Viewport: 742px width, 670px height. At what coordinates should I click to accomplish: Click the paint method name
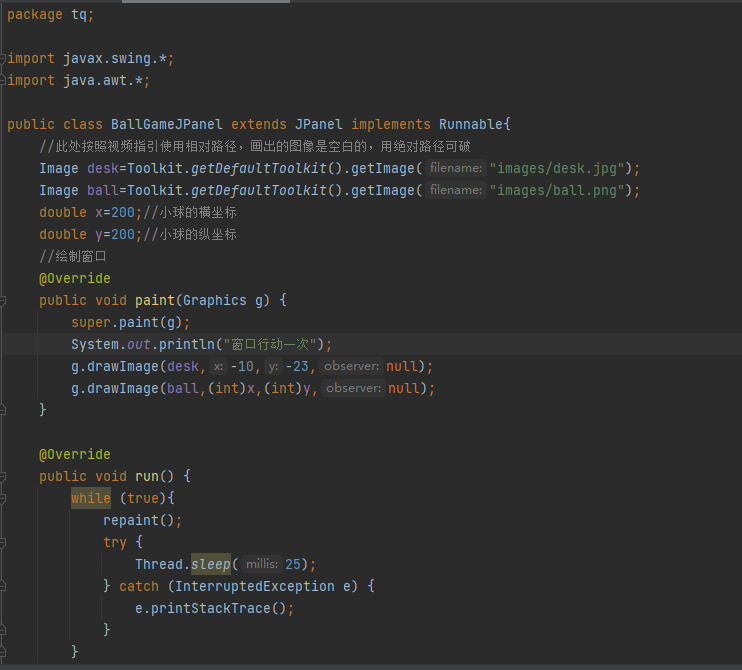pos(155,300)
